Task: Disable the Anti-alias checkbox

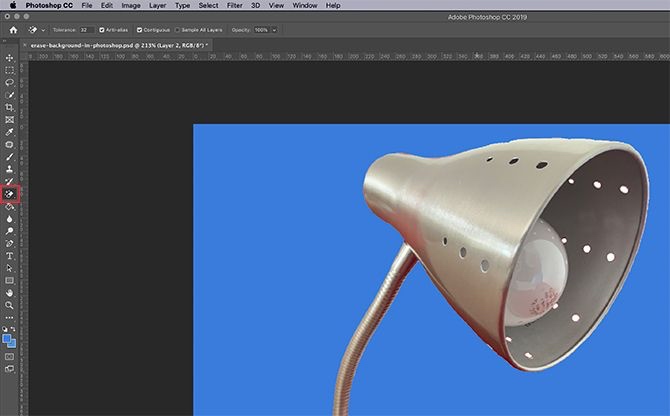Action: tap(102, 30)
